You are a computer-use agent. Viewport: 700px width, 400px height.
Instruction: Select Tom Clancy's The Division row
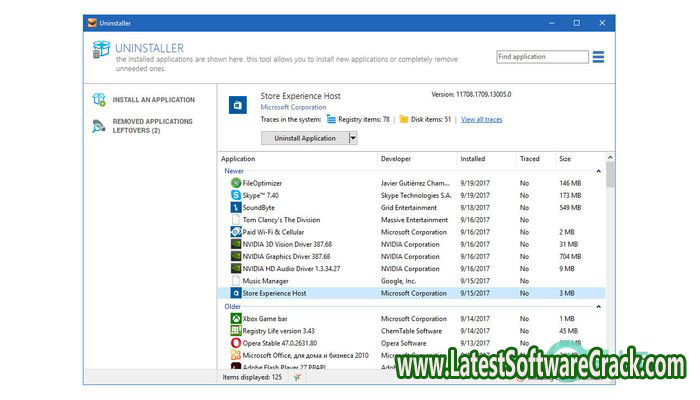(412, 220)
